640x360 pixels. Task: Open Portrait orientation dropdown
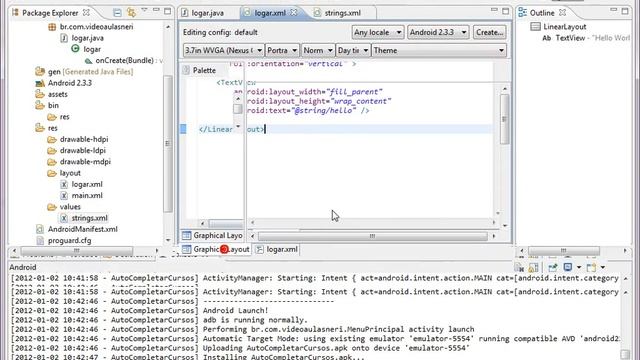pos(282,51)
